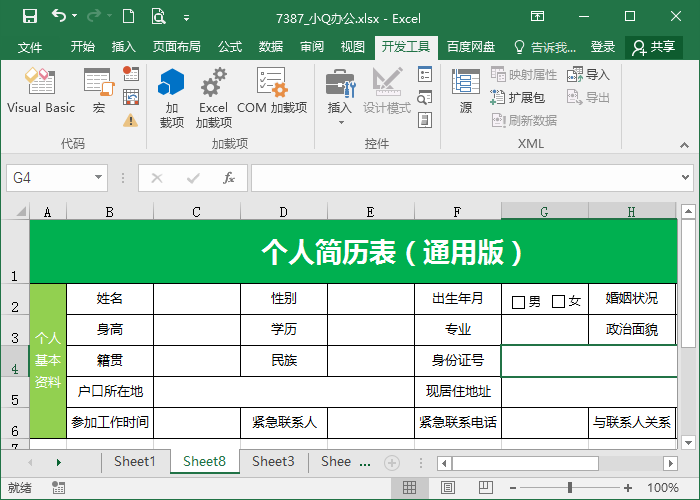The width and height of the screenshot is (700, 500).
Task: Click the Record Macro icon
Action: (131, 74)
